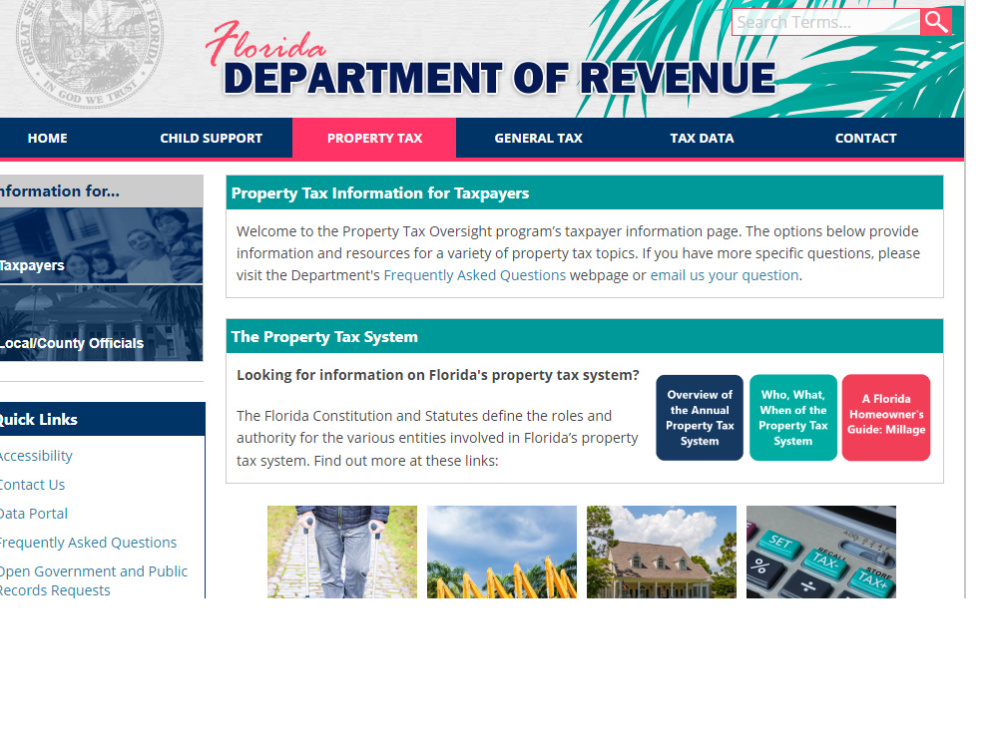Click the Information for... sidebar heading
The width and height of the screenshot is (1000, 750).
tap(59, 191)
